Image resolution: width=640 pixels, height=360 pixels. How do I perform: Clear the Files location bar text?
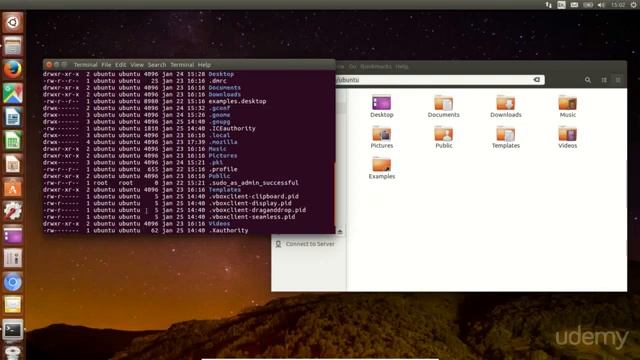537,80
